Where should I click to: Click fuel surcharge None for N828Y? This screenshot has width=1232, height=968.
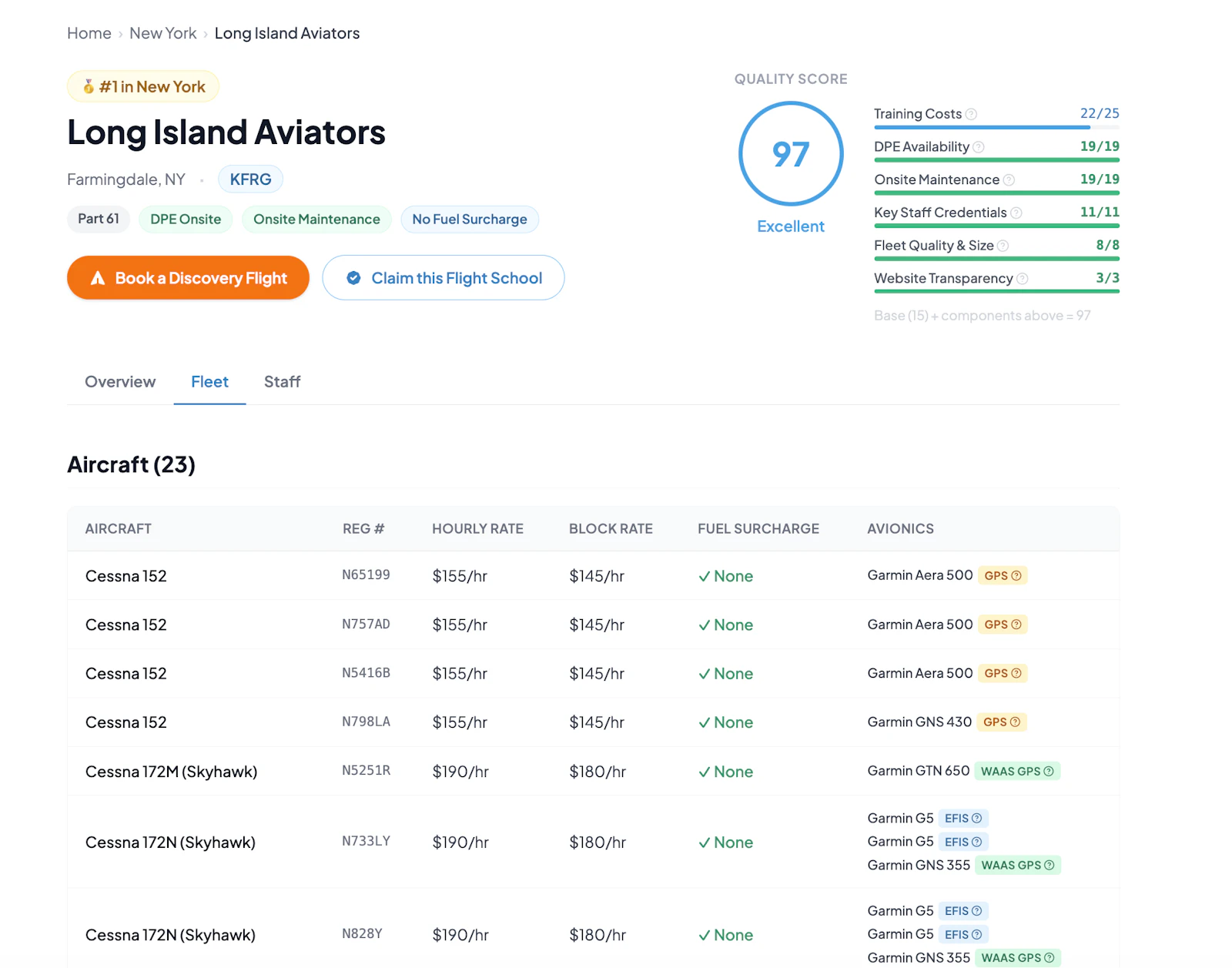(x=725, y=935)
